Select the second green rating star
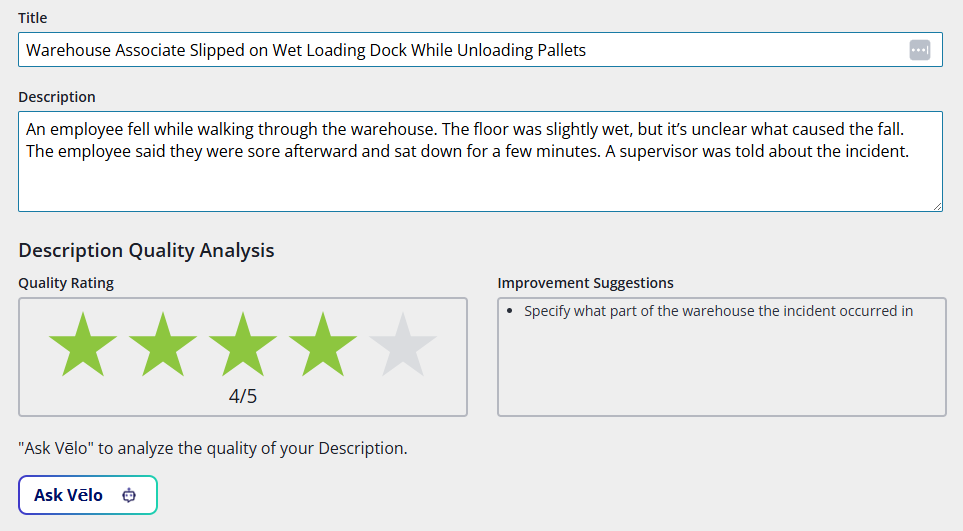This screenshot has width=963, height=531. 163,345
